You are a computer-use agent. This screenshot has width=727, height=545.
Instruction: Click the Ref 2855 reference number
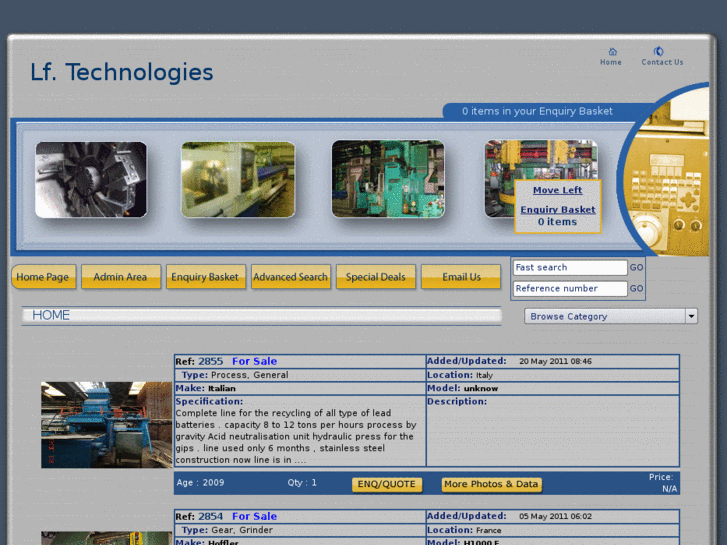pos(210,361)
